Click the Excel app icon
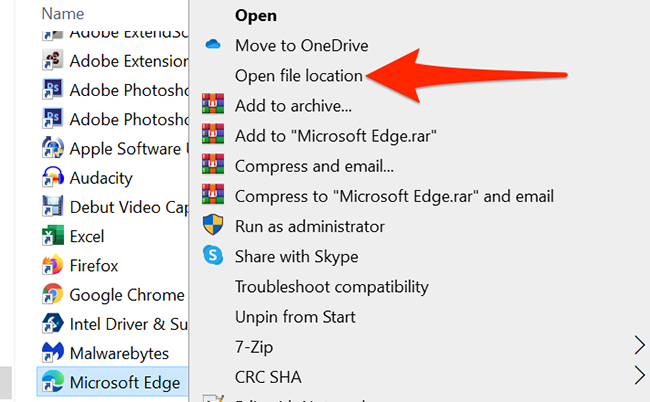The height and width of the screenshot is (402, 650). (x=53, y=237)
